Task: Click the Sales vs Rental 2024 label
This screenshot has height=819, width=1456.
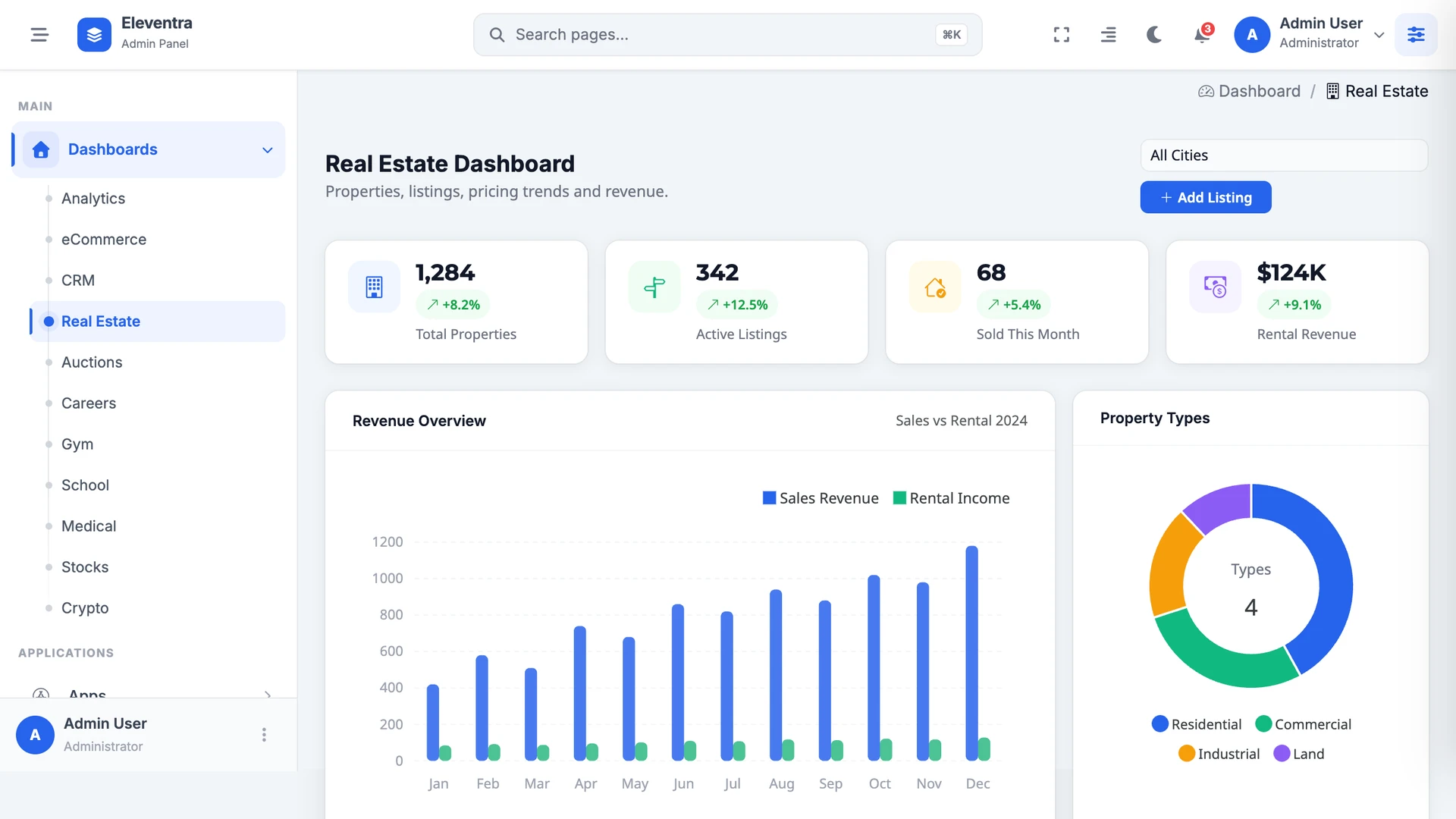Action: pyautogui.click(x=961, y=421)
